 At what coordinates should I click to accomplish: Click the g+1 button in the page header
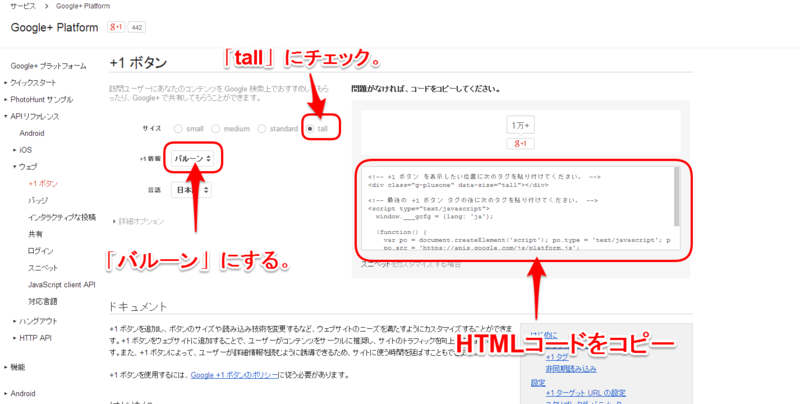click(x=116, y=27)
